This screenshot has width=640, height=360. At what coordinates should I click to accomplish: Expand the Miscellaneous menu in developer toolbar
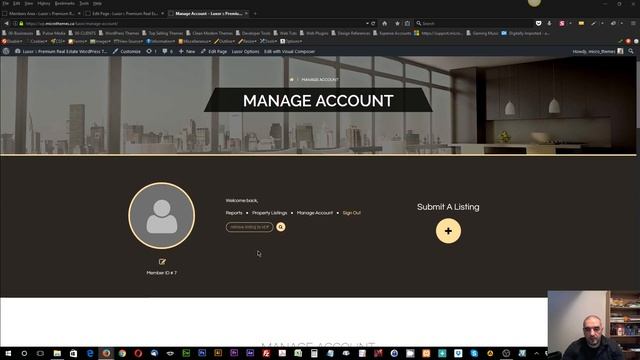click(x=195, y=41)
